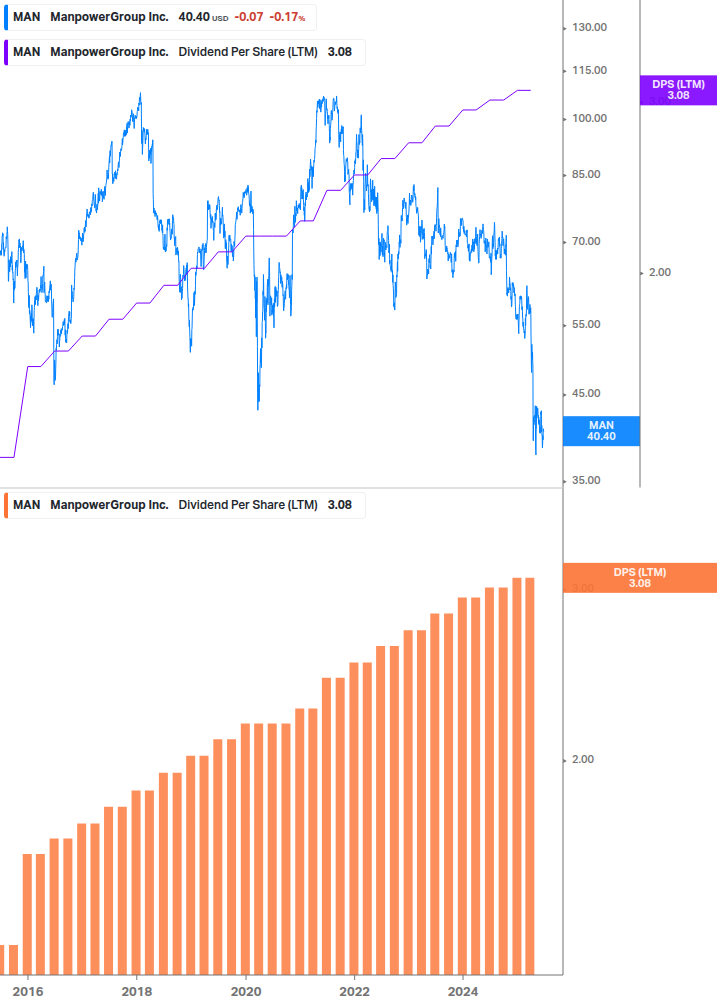The image size is (717, 1005).
Task: Click the 35.00 price axis label
Action: point(586,481)
